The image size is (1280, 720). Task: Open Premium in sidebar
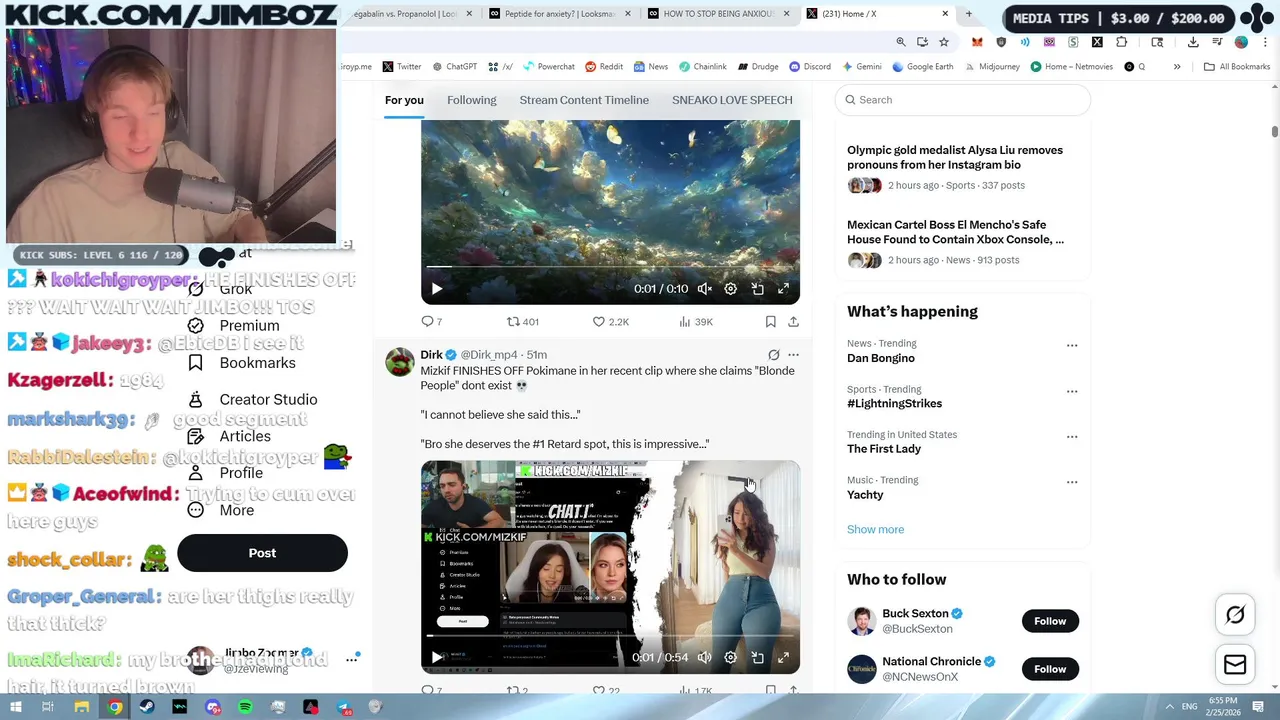(x=234, y=326)
